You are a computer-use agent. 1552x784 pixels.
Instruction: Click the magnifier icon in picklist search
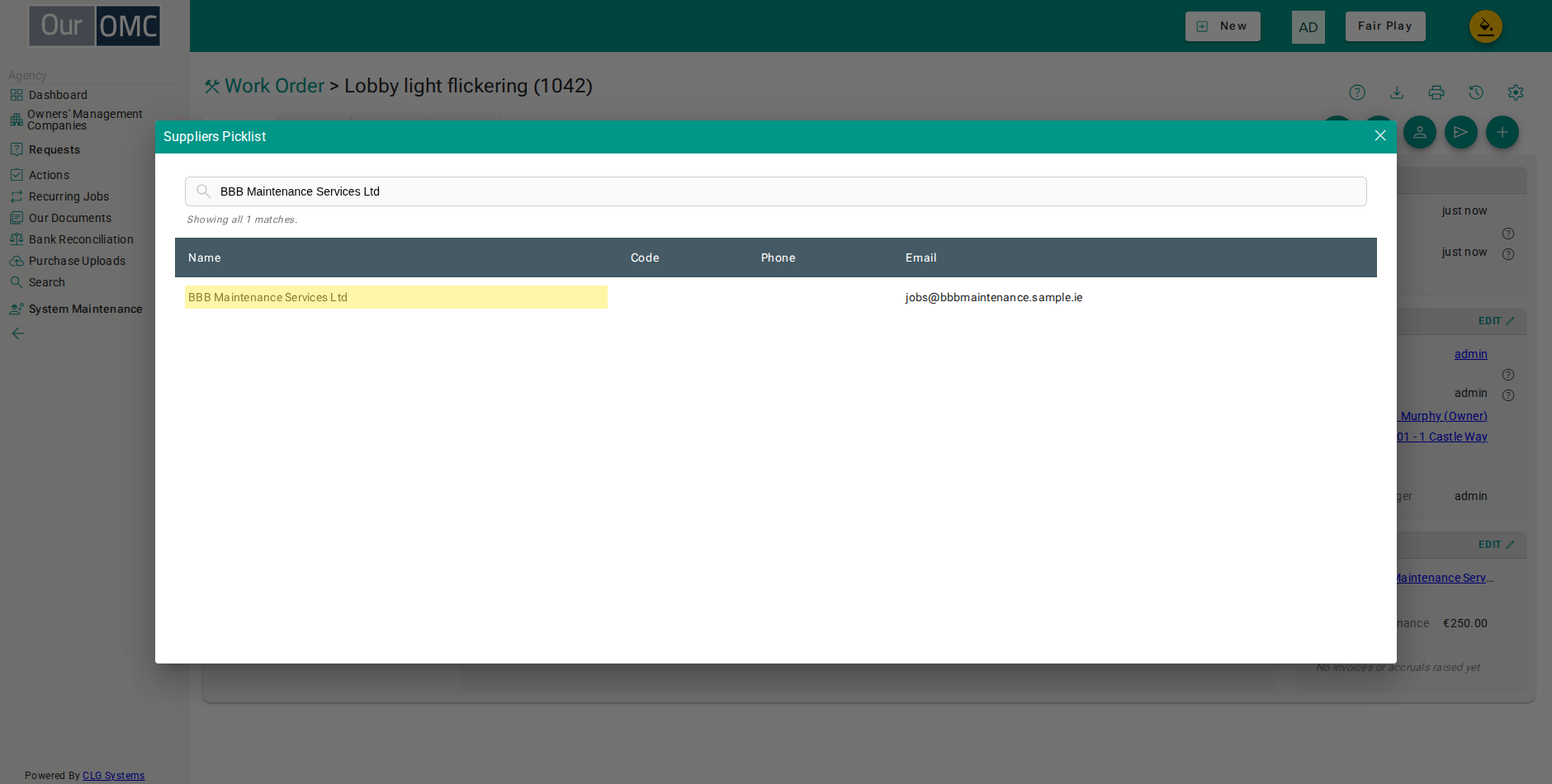(x=203, y=191)
